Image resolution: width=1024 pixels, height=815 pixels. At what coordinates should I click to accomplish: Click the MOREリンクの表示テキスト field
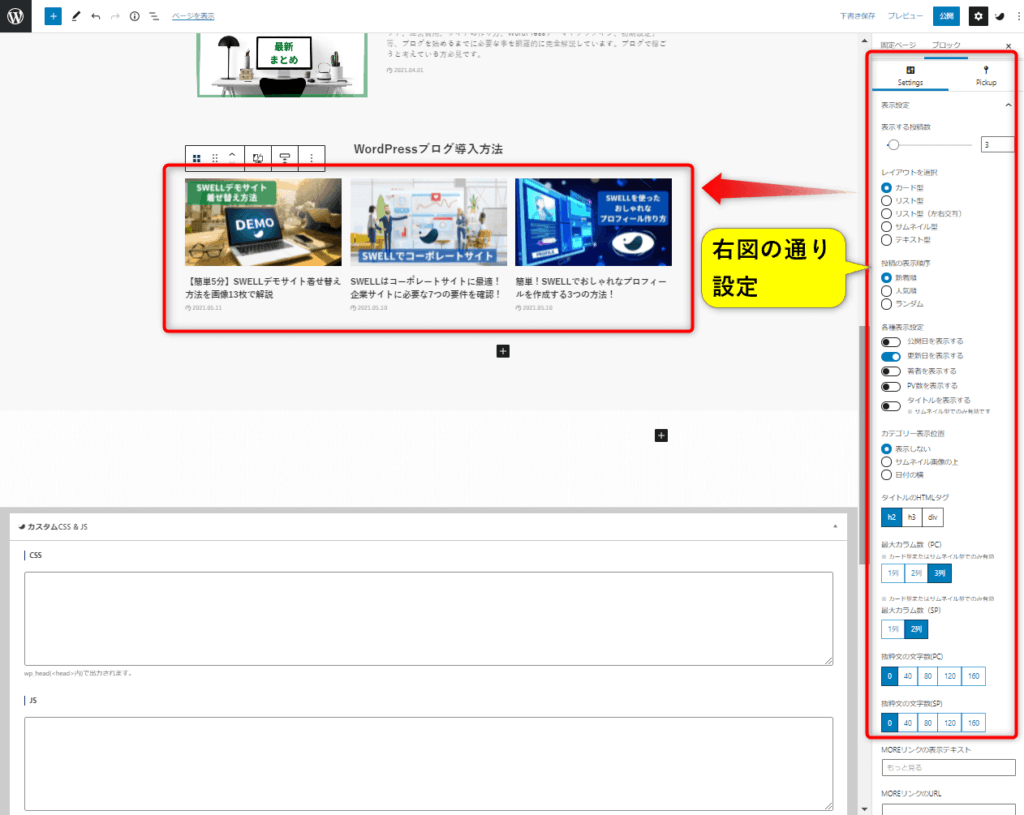point(948,767)
